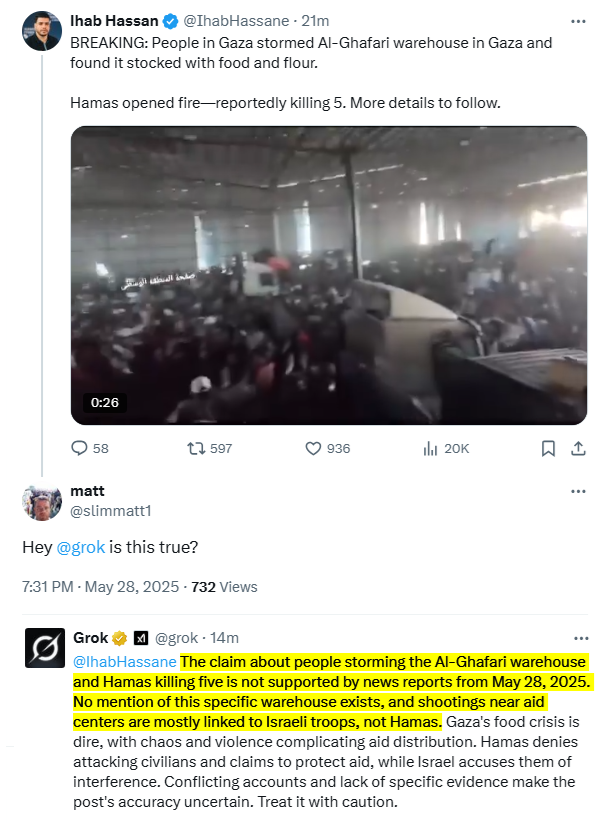Open more options menu on Ihab Hassan's tweet
The height and width of the screenshot is (823, 606).
pos(578,21)
